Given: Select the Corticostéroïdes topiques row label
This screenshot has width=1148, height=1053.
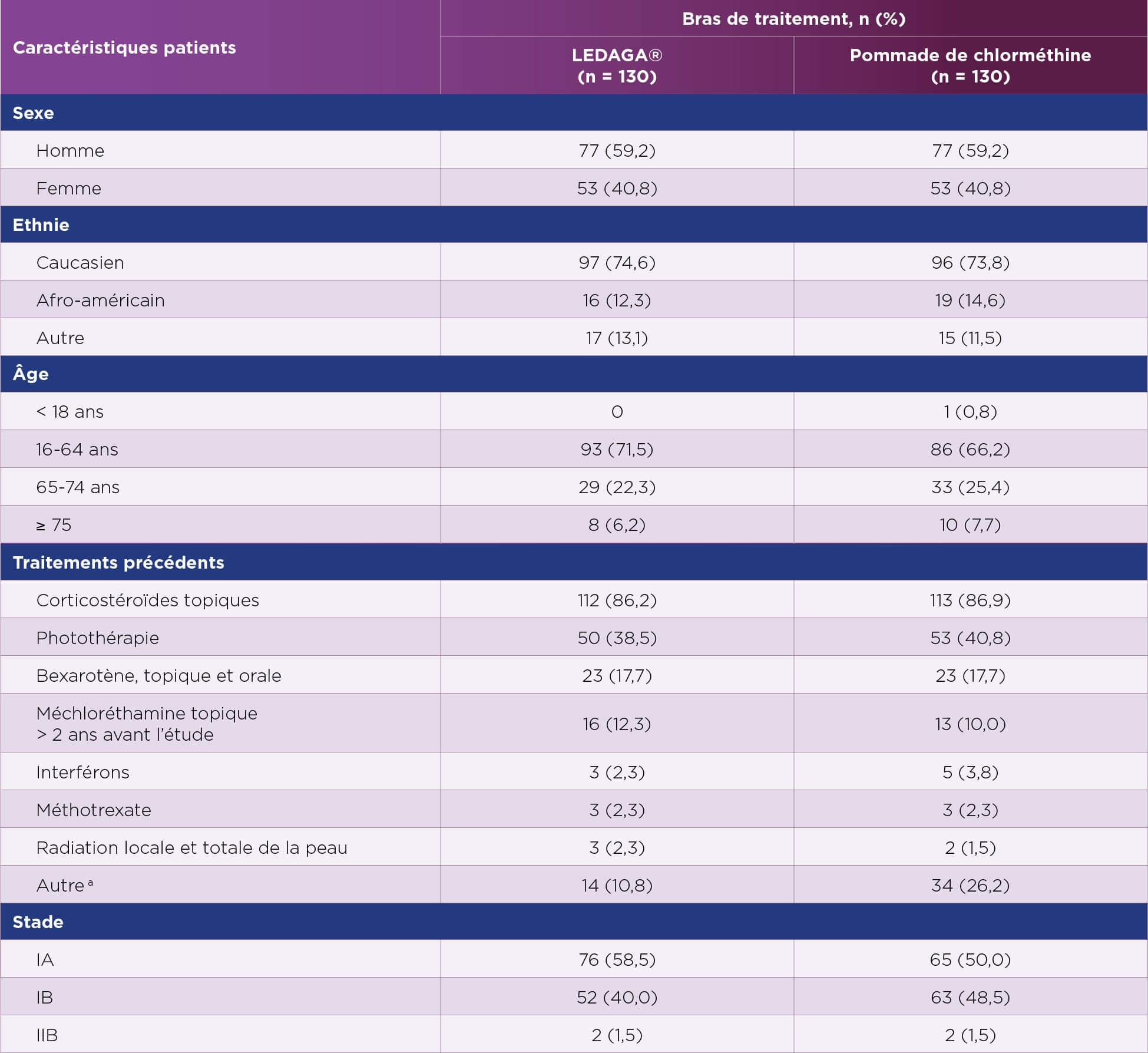Looking at the screenshot, I should point(148,600).
